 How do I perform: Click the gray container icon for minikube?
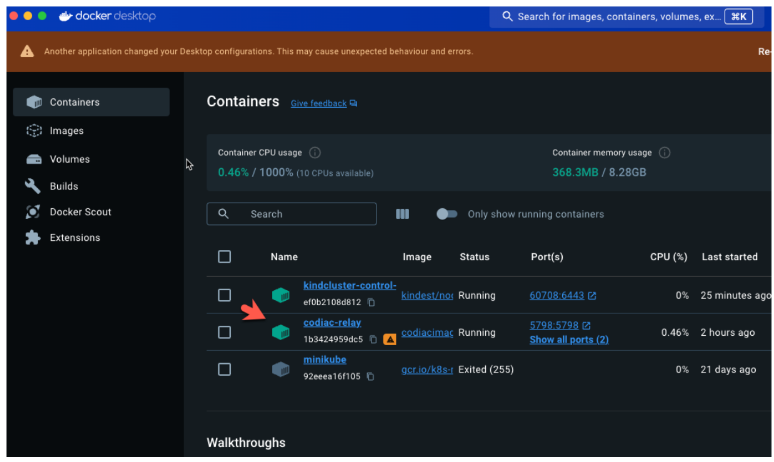[280, 369]
